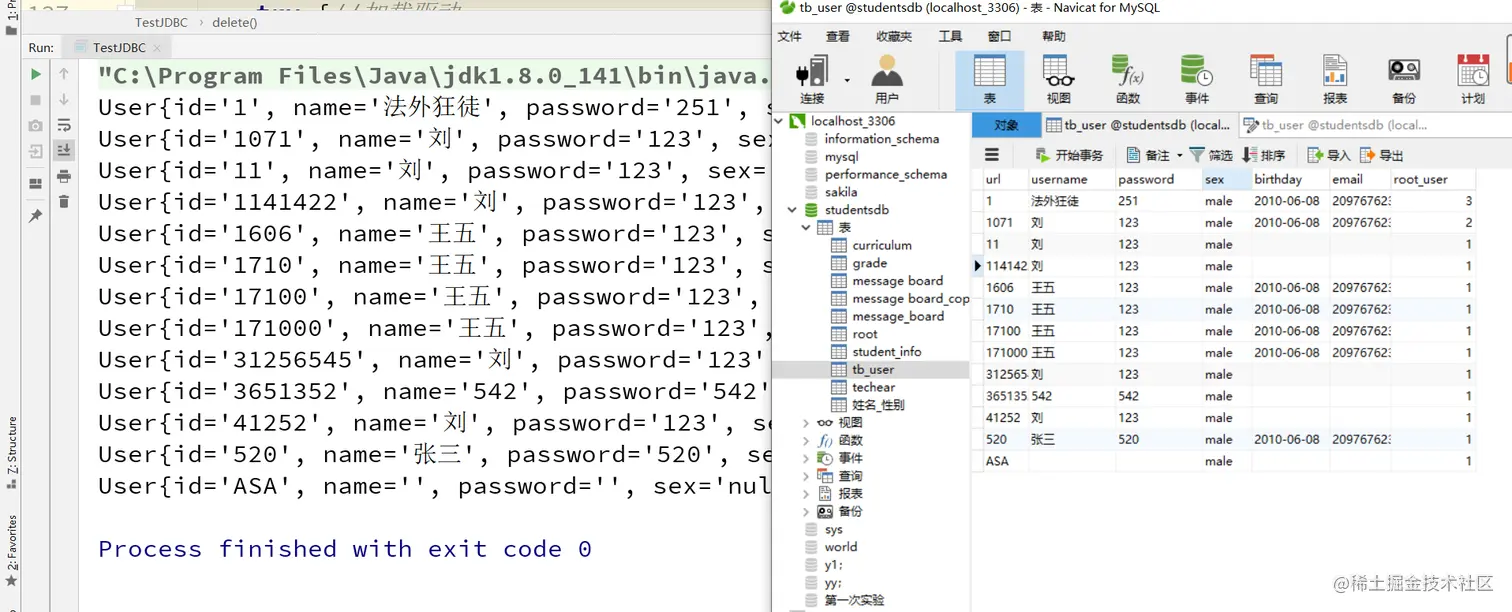Viewport: 1512px width, 612px height.
Task: Collapse the 表 tables folder
Action: click(x=806, y=228)
